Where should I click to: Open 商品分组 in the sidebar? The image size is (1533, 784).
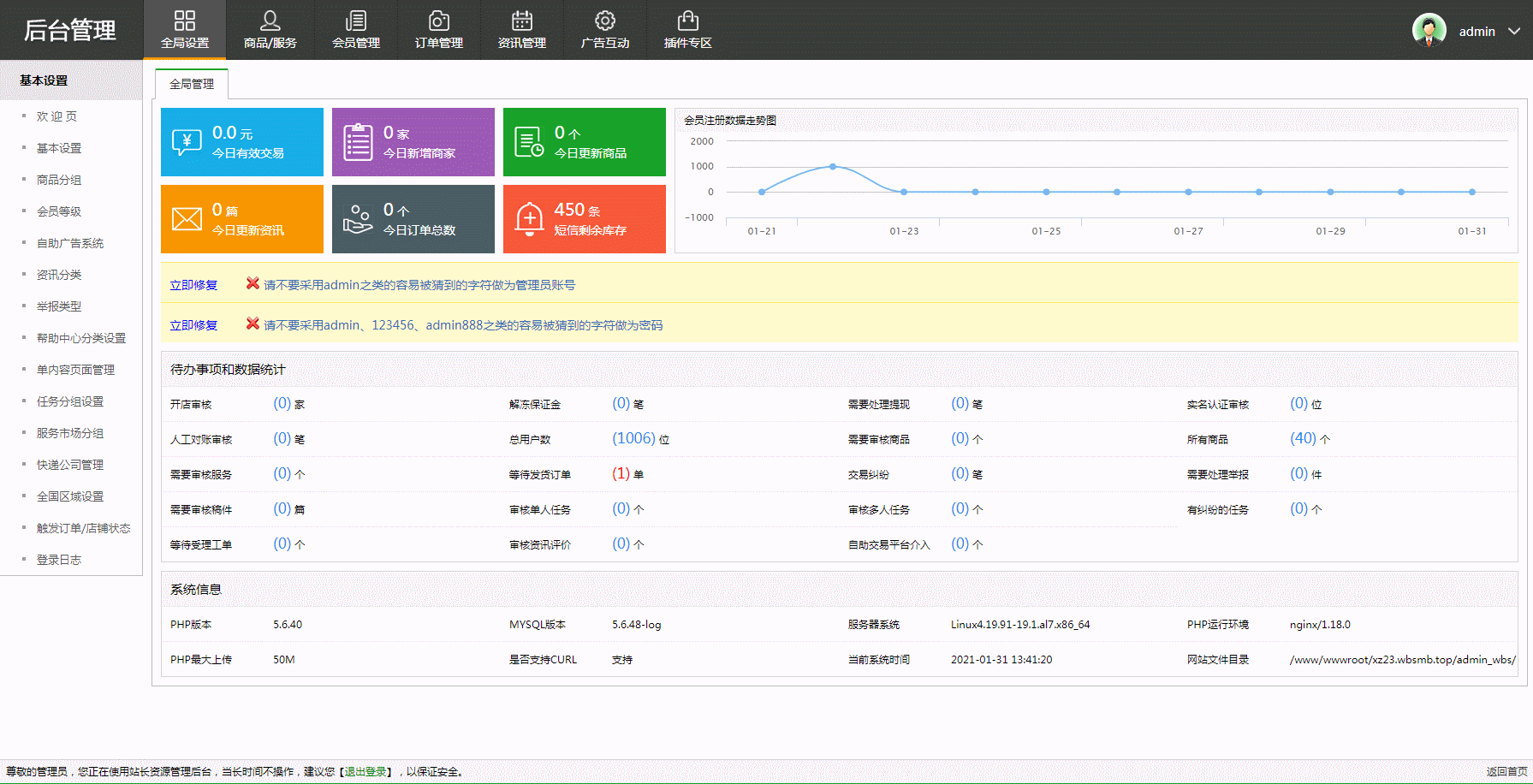pos(59,180)
